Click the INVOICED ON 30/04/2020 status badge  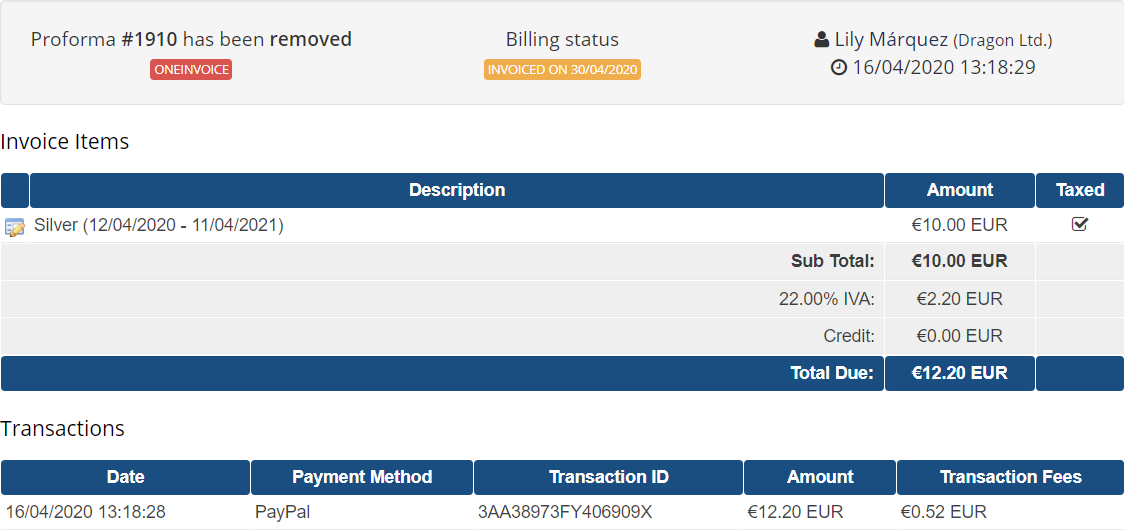(562, 70)
